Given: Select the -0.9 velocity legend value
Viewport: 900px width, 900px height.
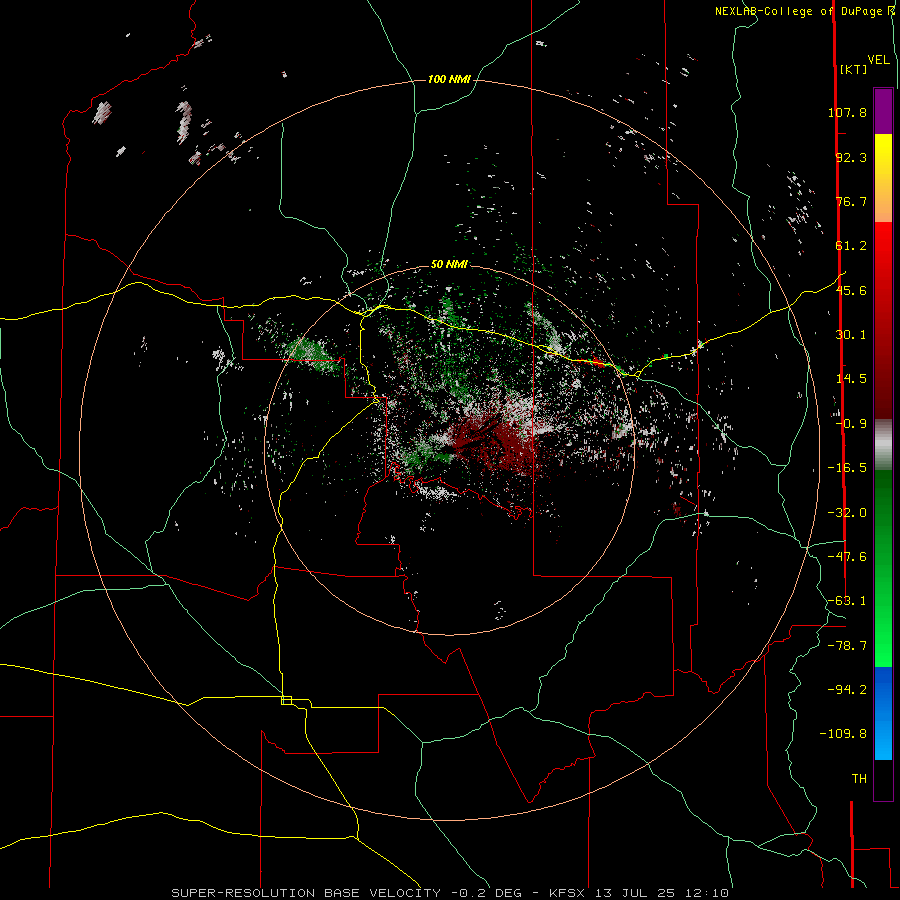Looking at the screenshot, I should pyautogui.click(x=851, y=424).
